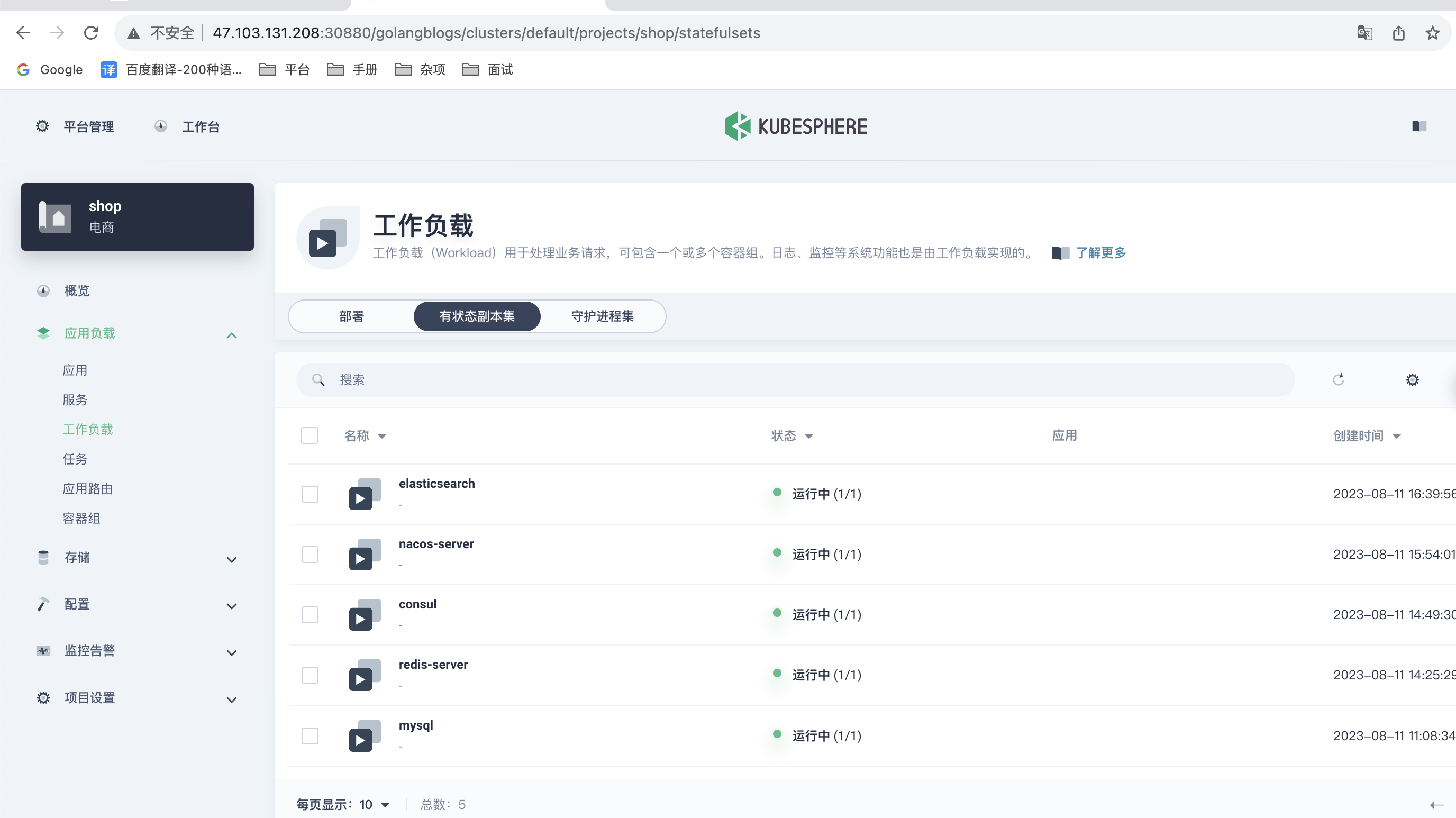1456x818 pixels.
Task: Check the elasticsearch row checkbox
Action: [x=310, y=494]
